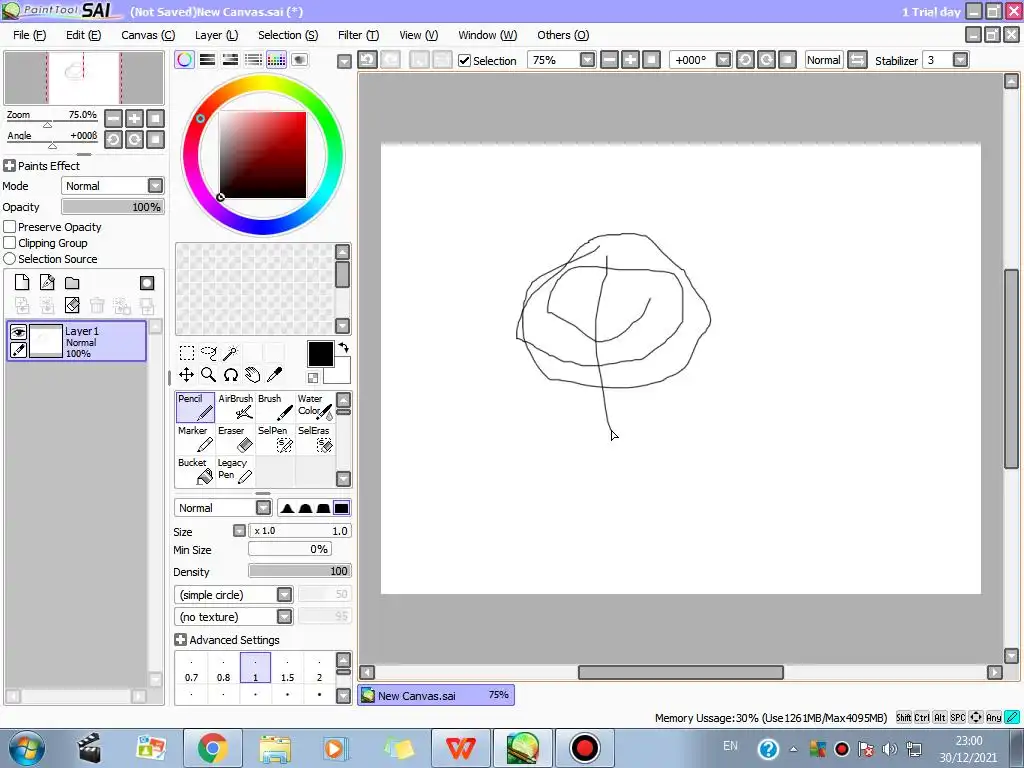1024x768 pixels.
Task: Pick the eyedropper color picker tool
Action: pyautogui.click(x=275, y=375)
